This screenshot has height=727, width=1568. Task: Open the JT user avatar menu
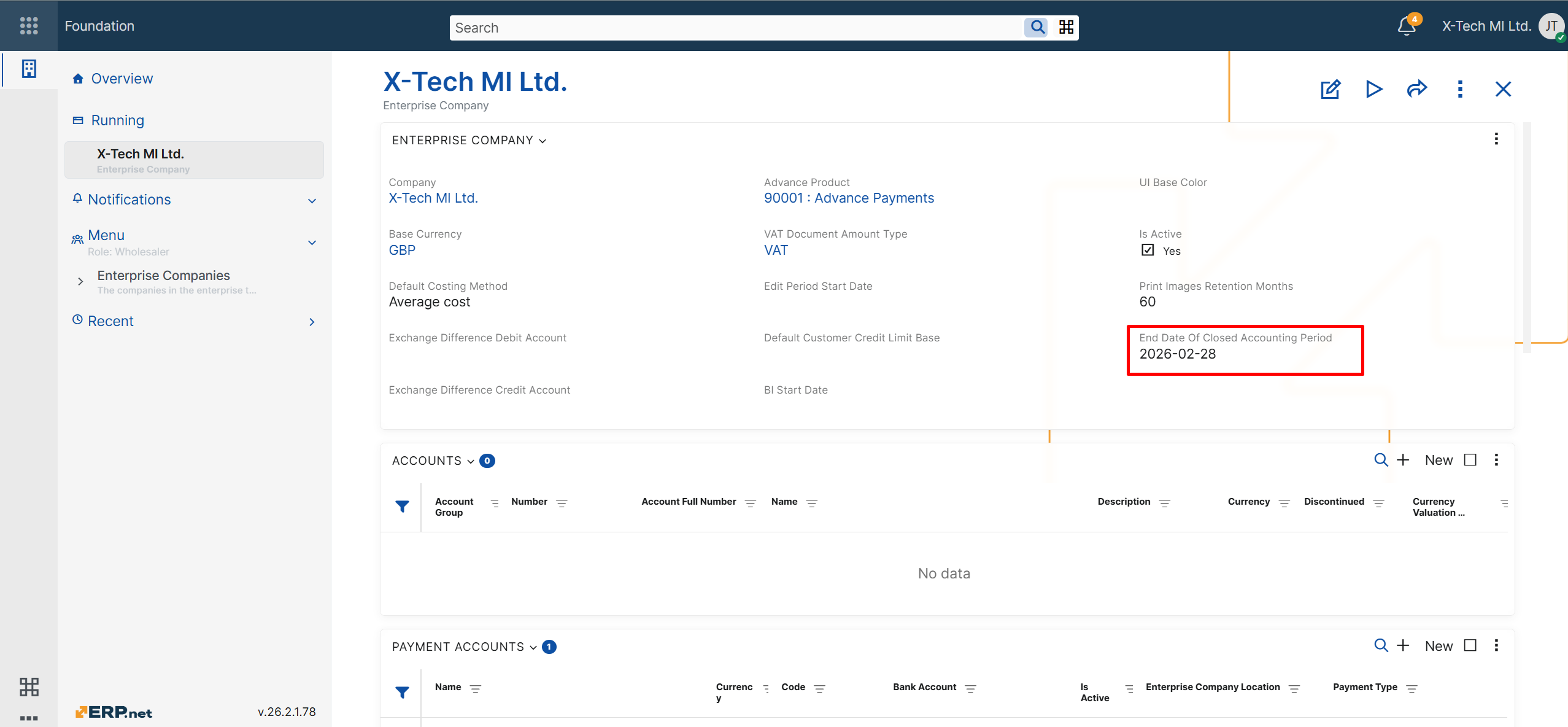click(x=1551, y=26)
